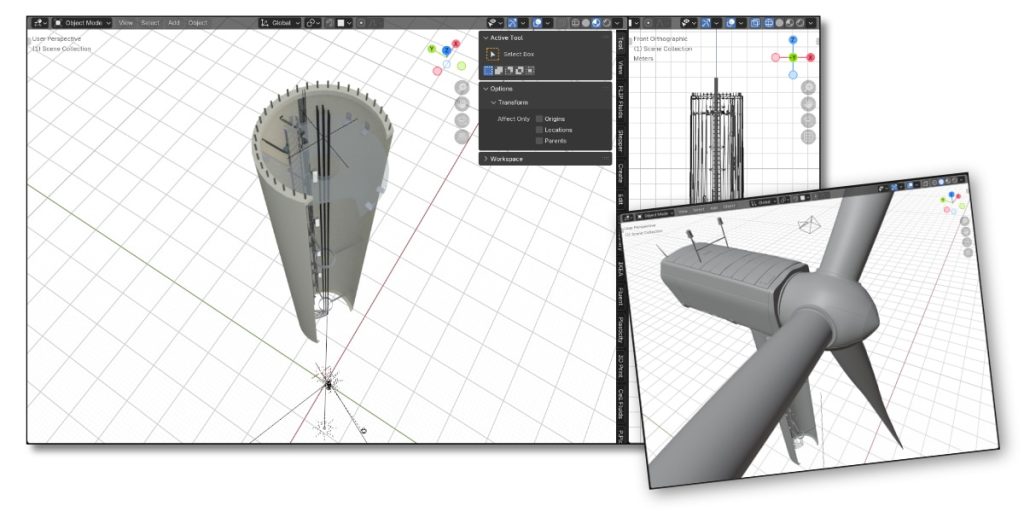1024x512 pixels.
Task: Switch main viewport to Rendered shading
Action: pyautogui.click(x=607, y=23)
